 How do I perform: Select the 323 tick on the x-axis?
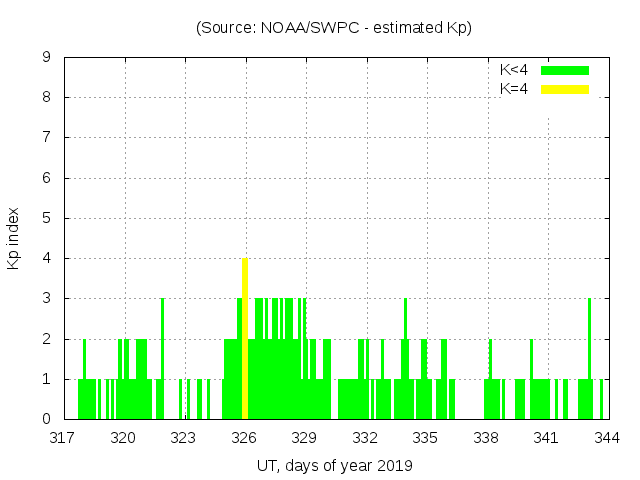[x=184, y=437]
